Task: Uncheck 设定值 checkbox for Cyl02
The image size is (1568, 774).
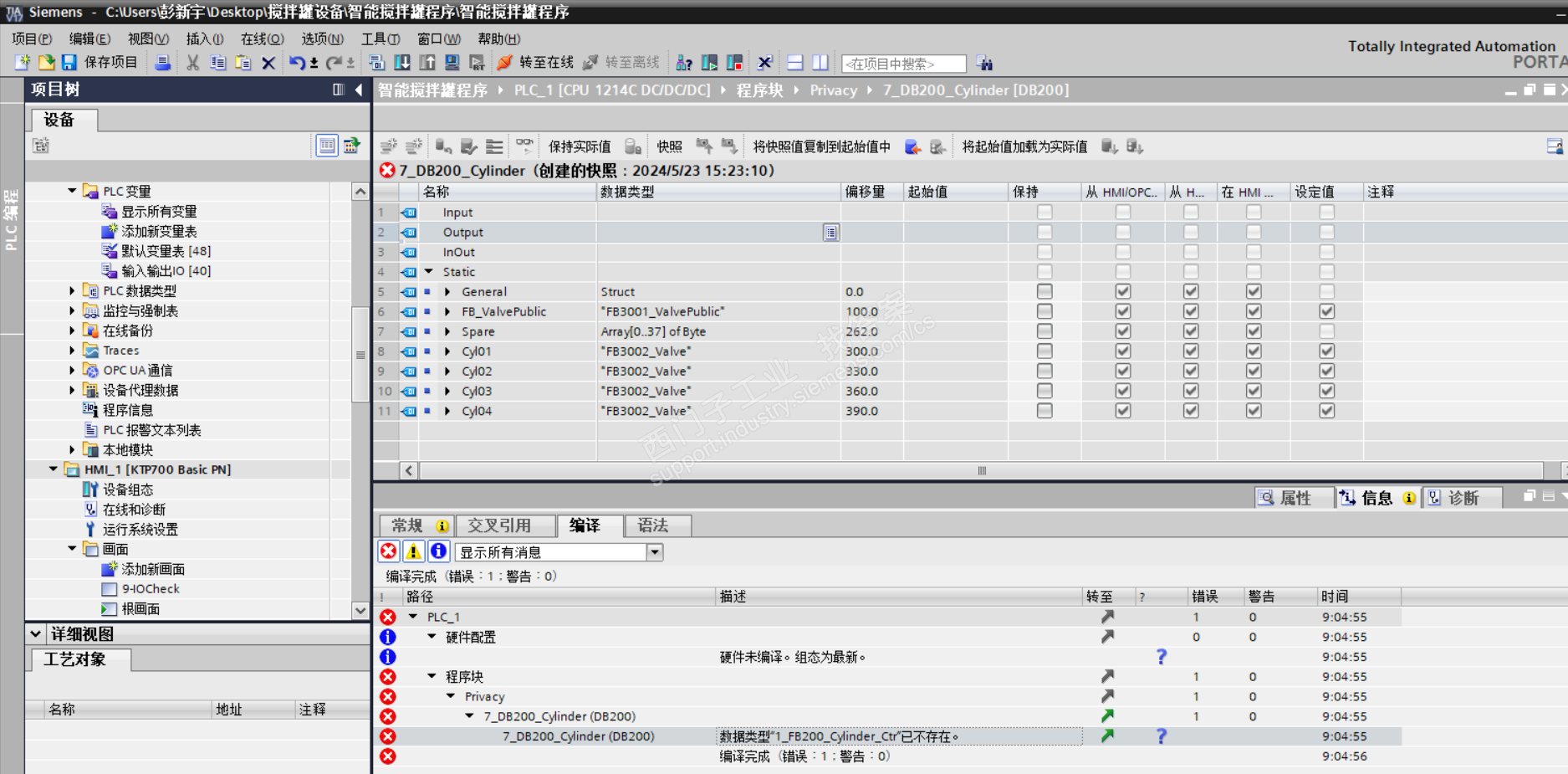Action: click(1327, 372)
